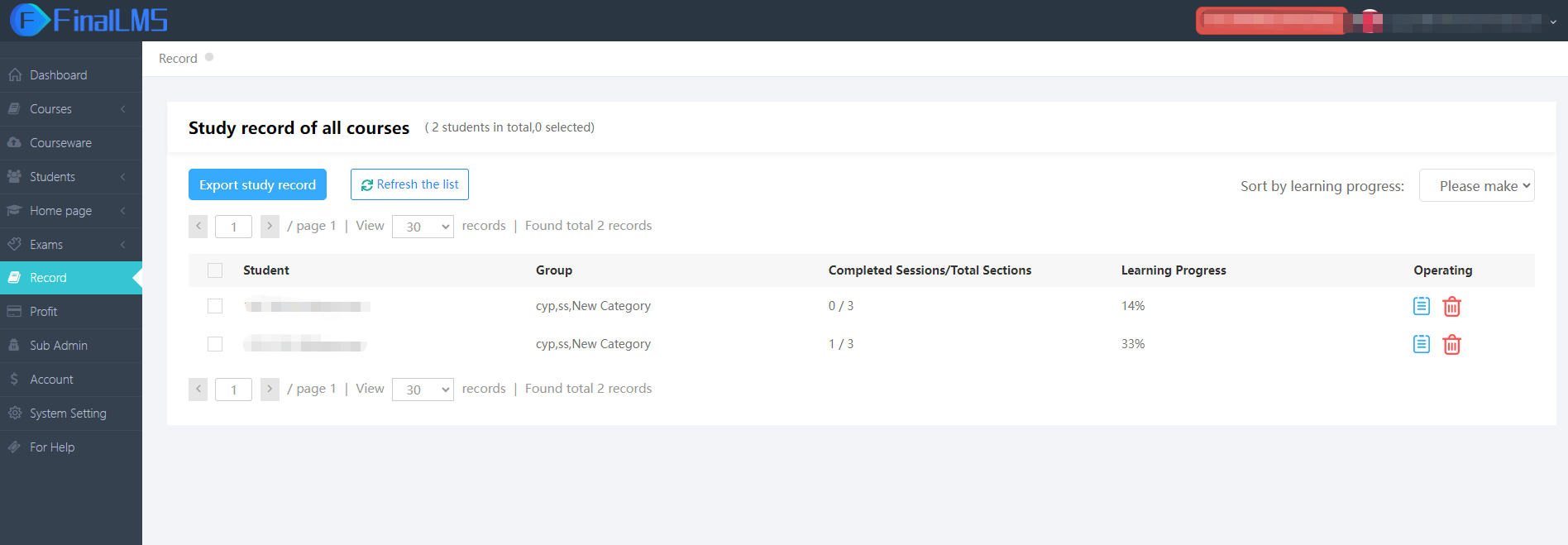
Task: Open the top View records-per-page dropdown
Action: [x=423, y=227]
